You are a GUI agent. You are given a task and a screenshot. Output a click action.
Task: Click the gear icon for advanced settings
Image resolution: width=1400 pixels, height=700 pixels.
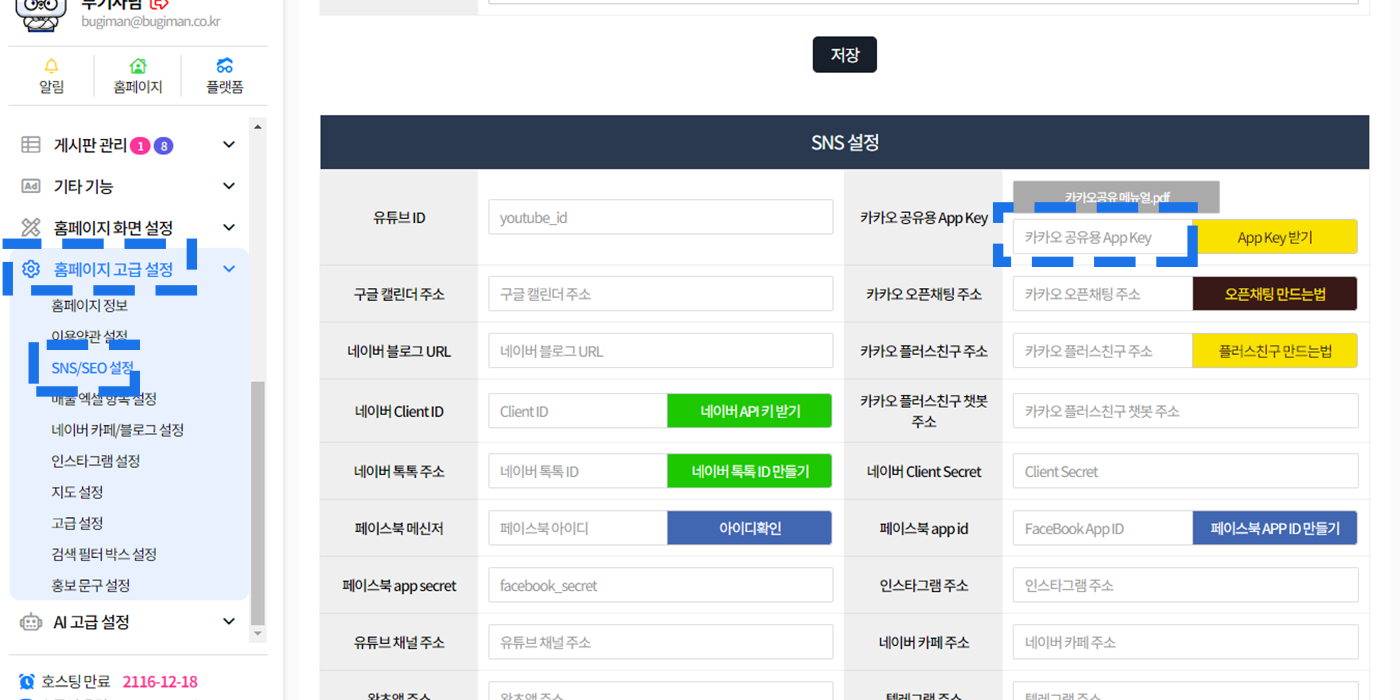pyautogui.click(x=31, y=269)
